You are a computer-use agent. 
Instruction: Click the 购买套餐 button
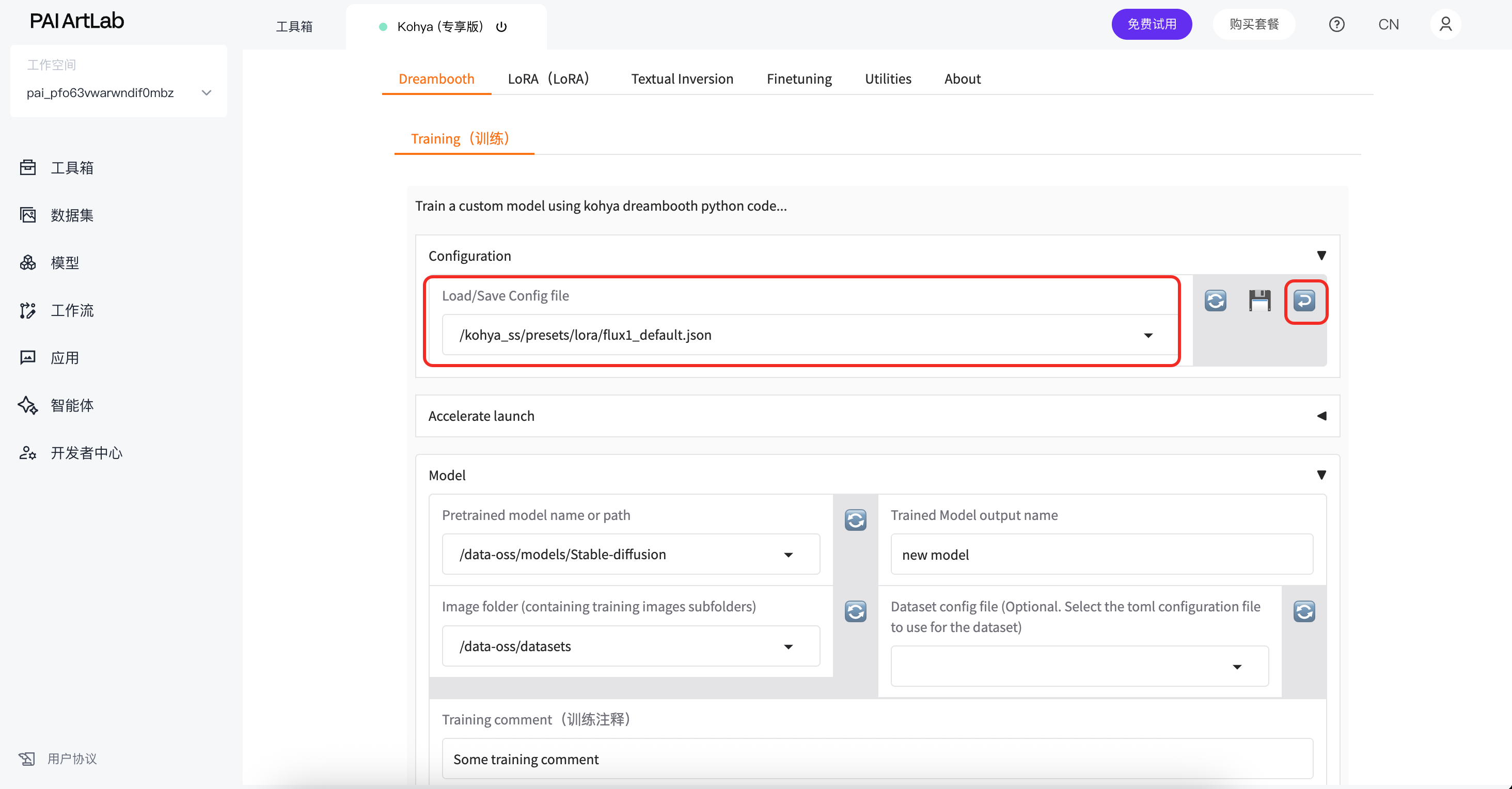[x=1254, y=25]
